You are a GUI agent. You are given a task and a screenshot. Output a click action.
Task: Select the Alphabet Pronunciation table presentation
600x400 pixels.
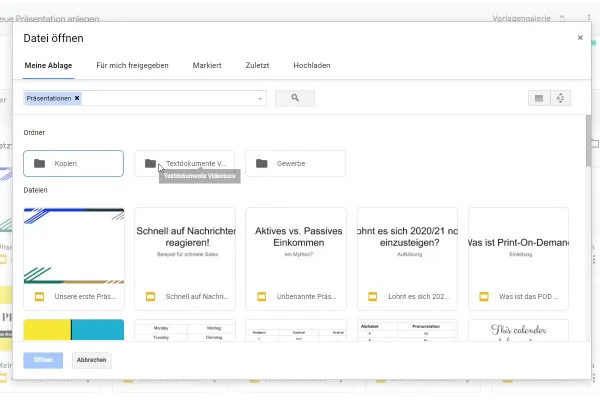408,330
